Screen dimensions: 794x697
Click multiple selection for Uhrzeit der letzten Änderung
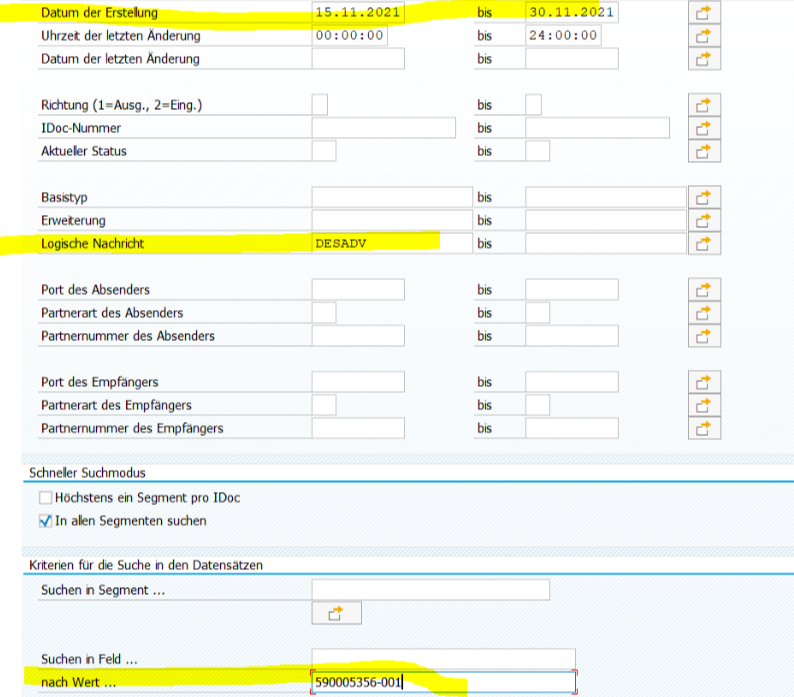coord(704,36)
